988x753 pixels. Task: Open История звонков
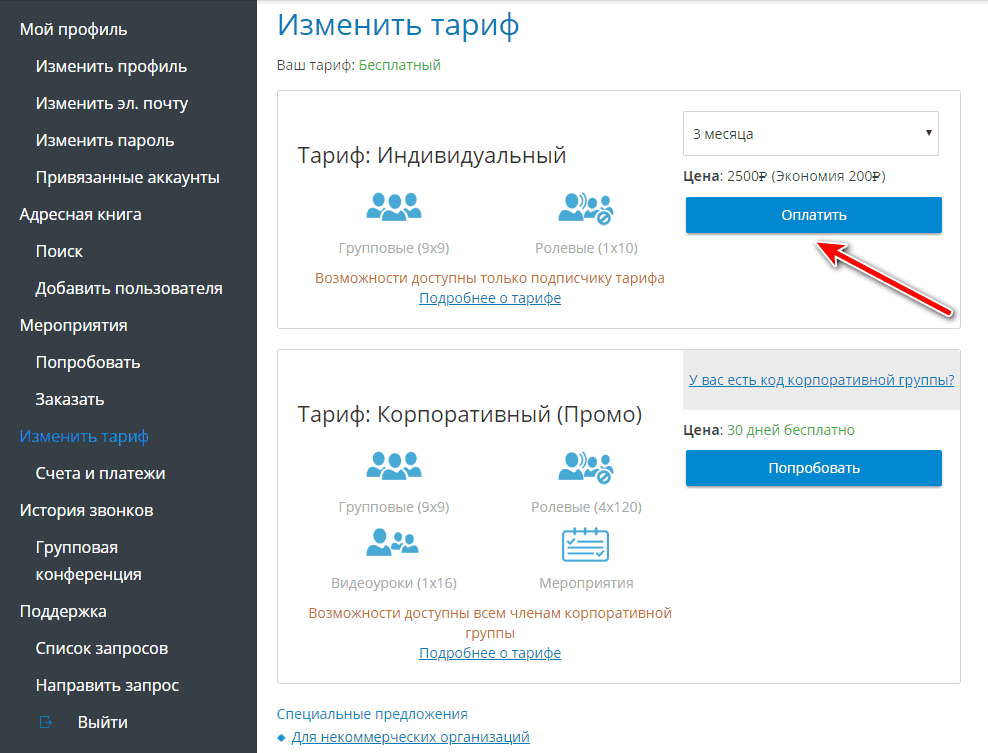coord(86,510)
